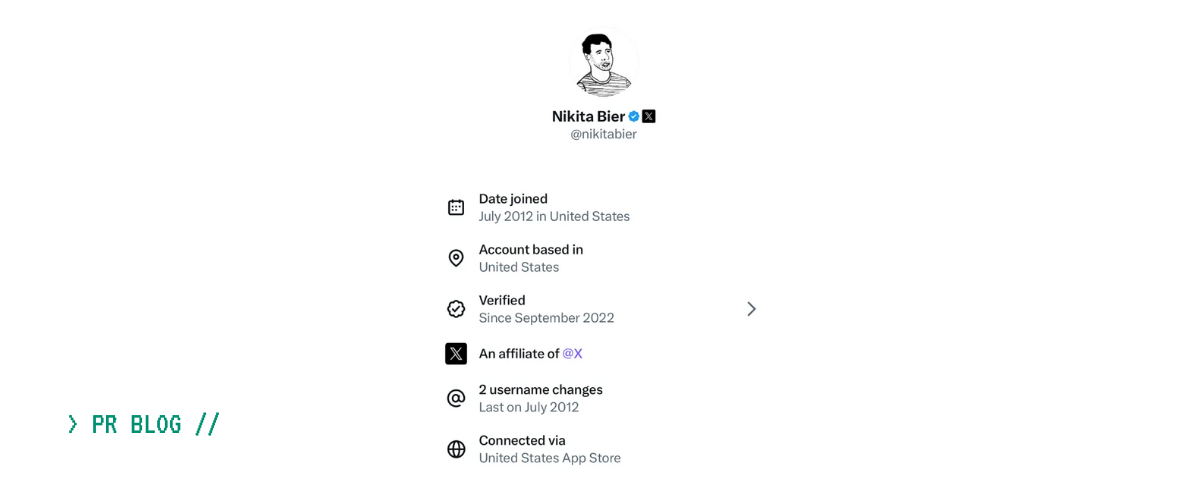
Task: Click the Nikita Bier display name
Action: (588, 116)
